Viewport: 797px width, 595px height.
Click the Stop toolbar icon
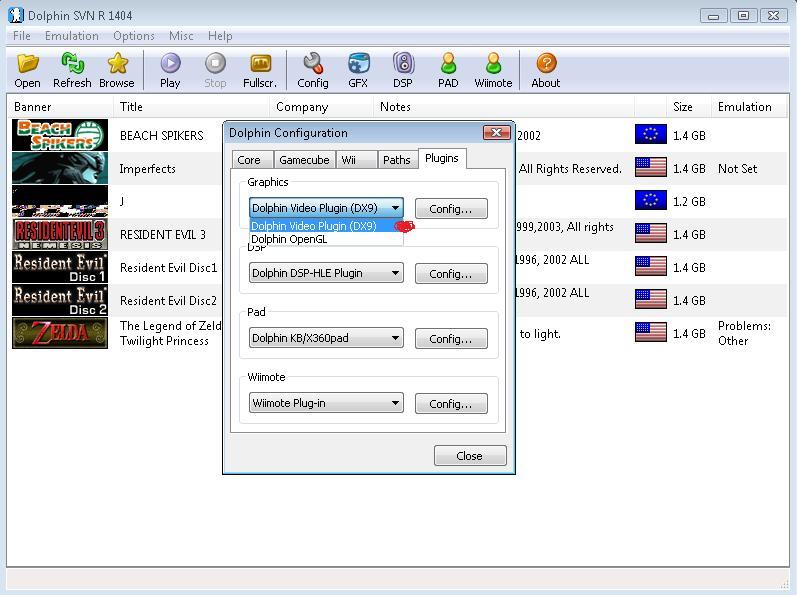coord(215,64)
